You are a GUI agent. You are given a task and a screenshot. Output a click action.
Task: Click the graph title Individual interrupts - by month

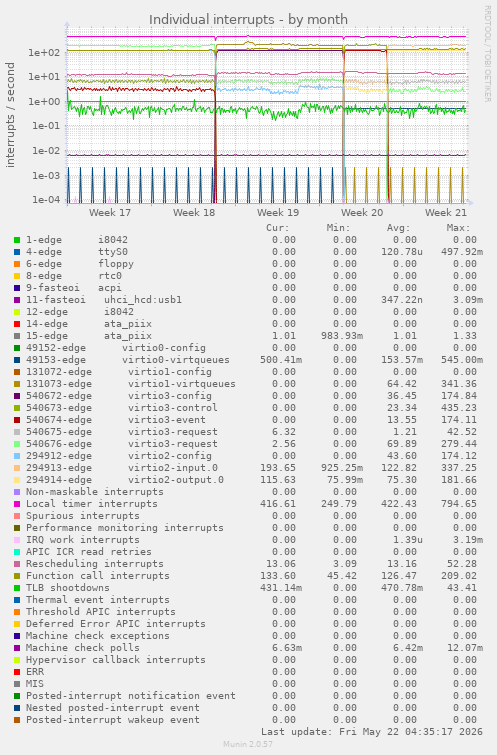[x=248, y=19]
